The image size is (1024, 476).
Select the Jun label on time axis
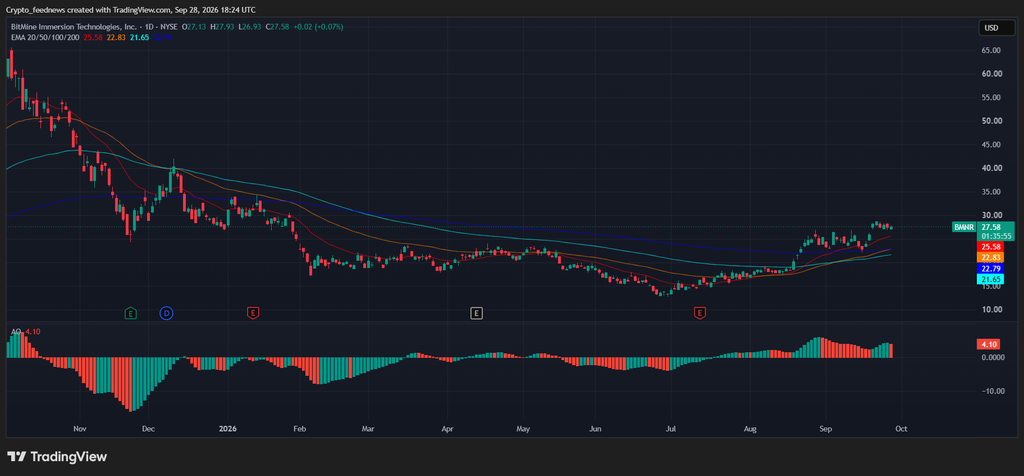click(595, 429)
